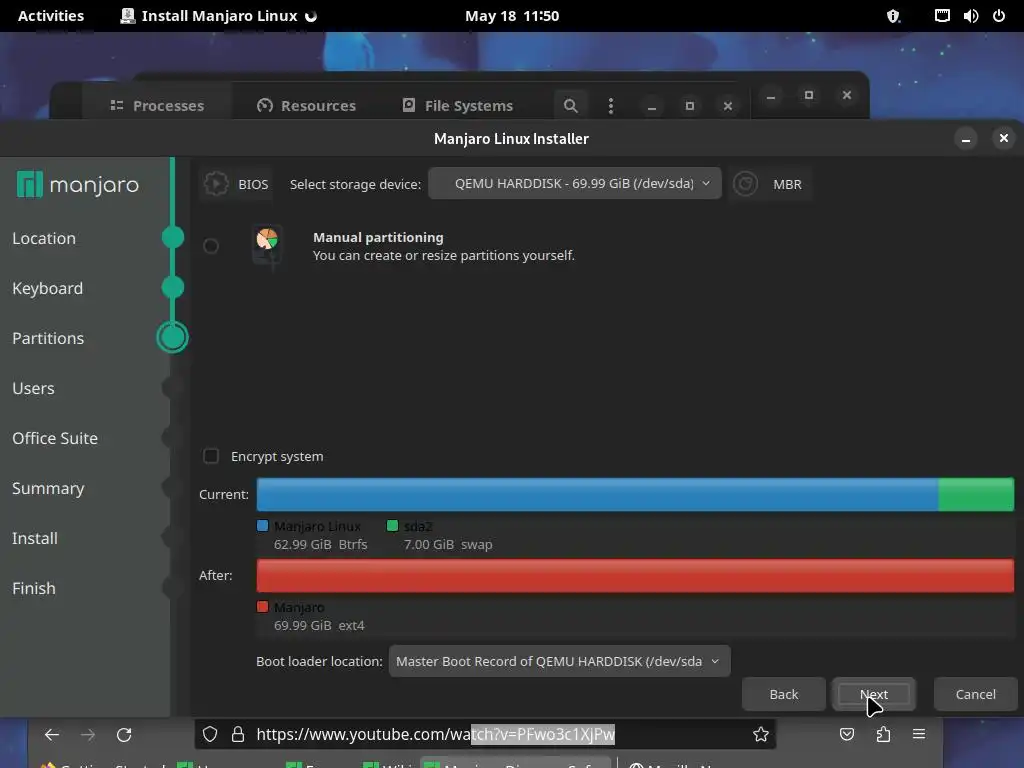Click the browser back arrow
Screen dimensions: 1024x768
point(52,735)
